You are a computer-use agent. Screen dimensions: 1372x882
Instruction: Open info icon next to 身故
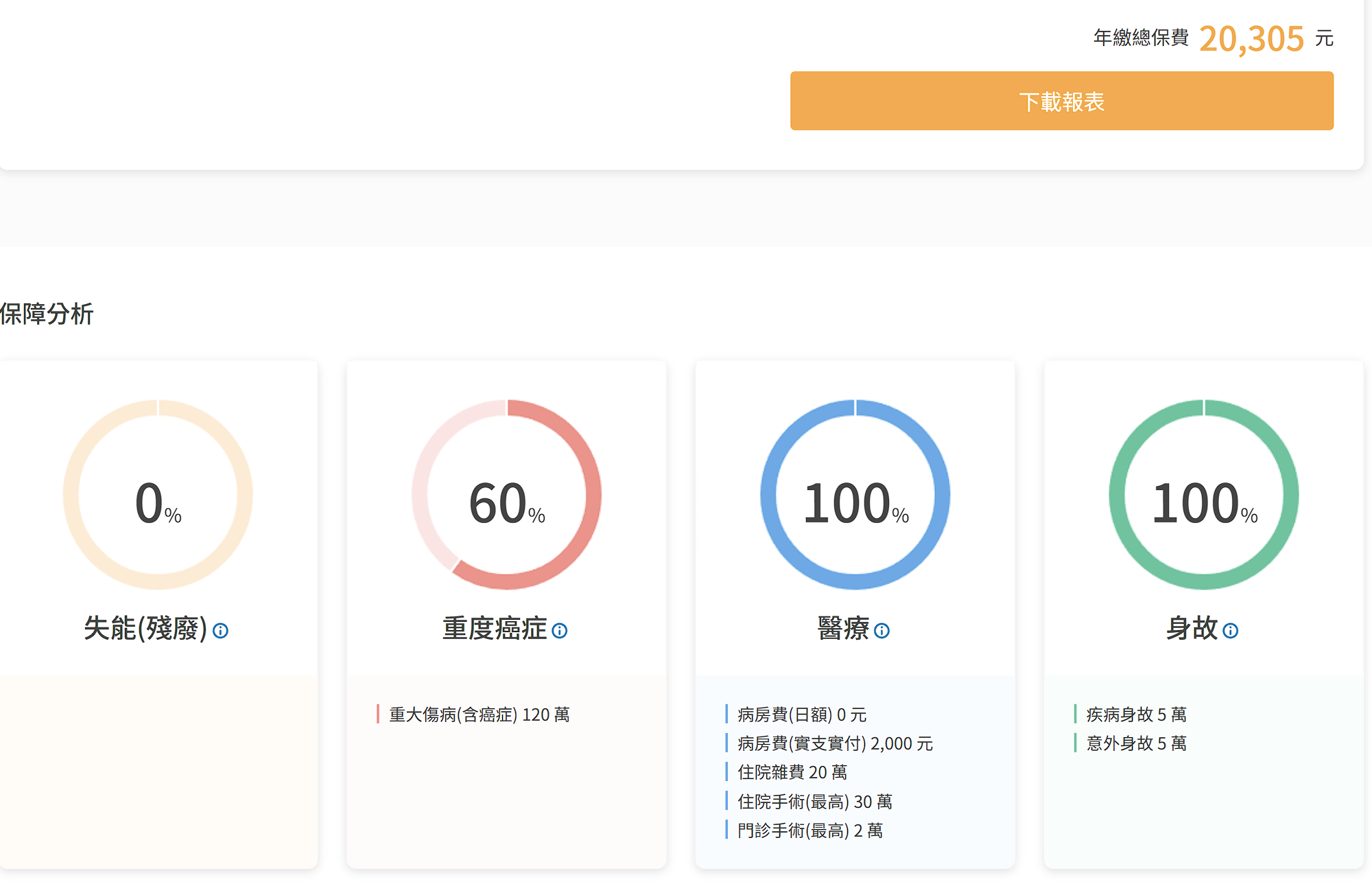[1231, 630]
